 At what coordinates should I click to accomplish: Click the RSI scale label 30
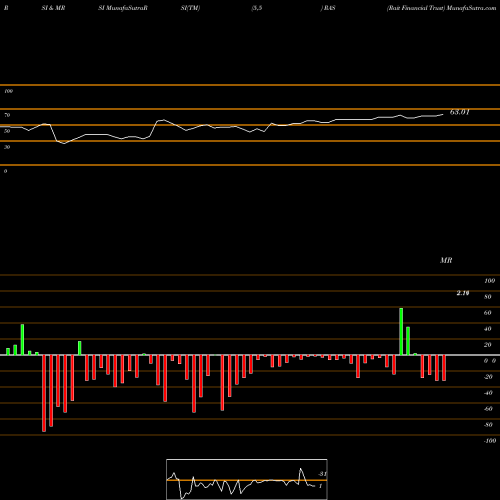click(7, 147)
